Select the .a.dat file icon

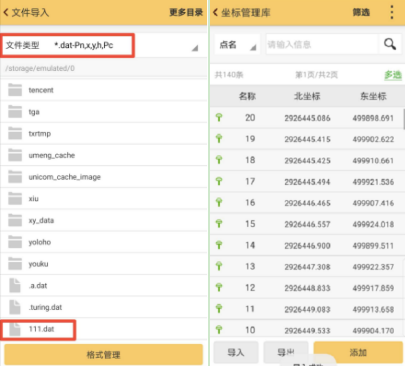[15, 285]
